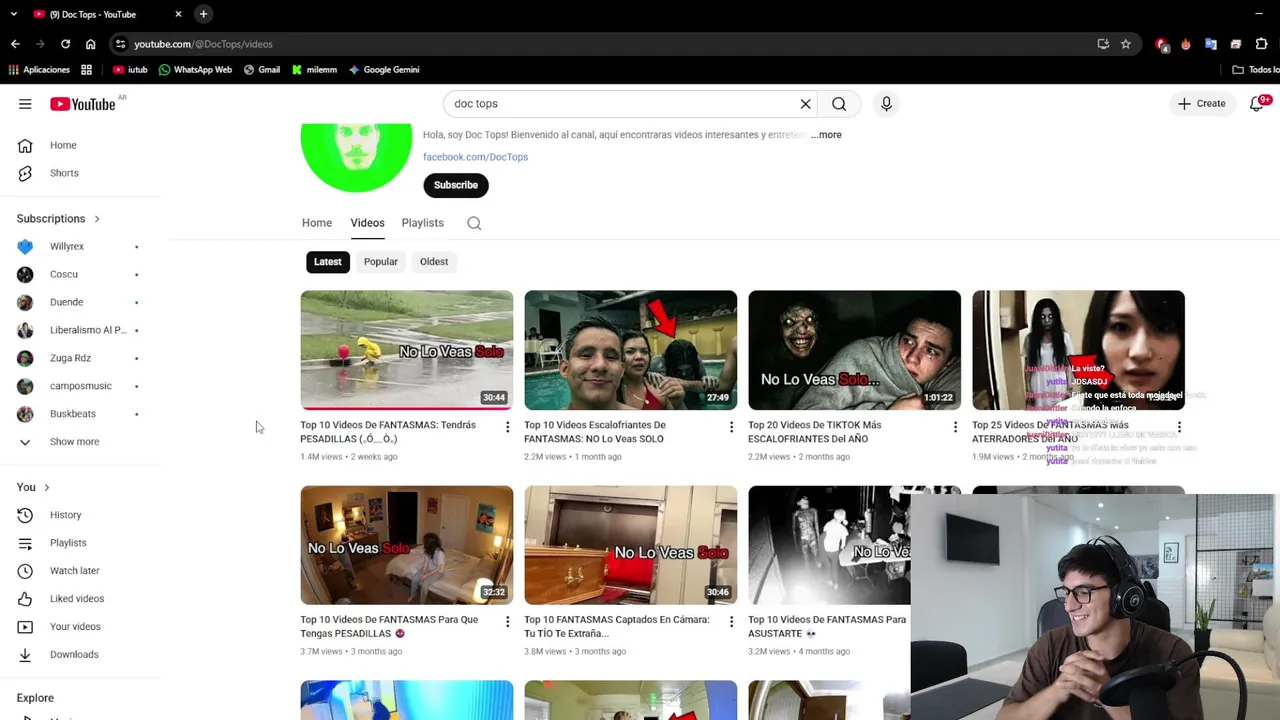The height and width of the screenshot is (720, 1280).
Task: Go to the YouTube logo home
Action: [x=83, y=104]
